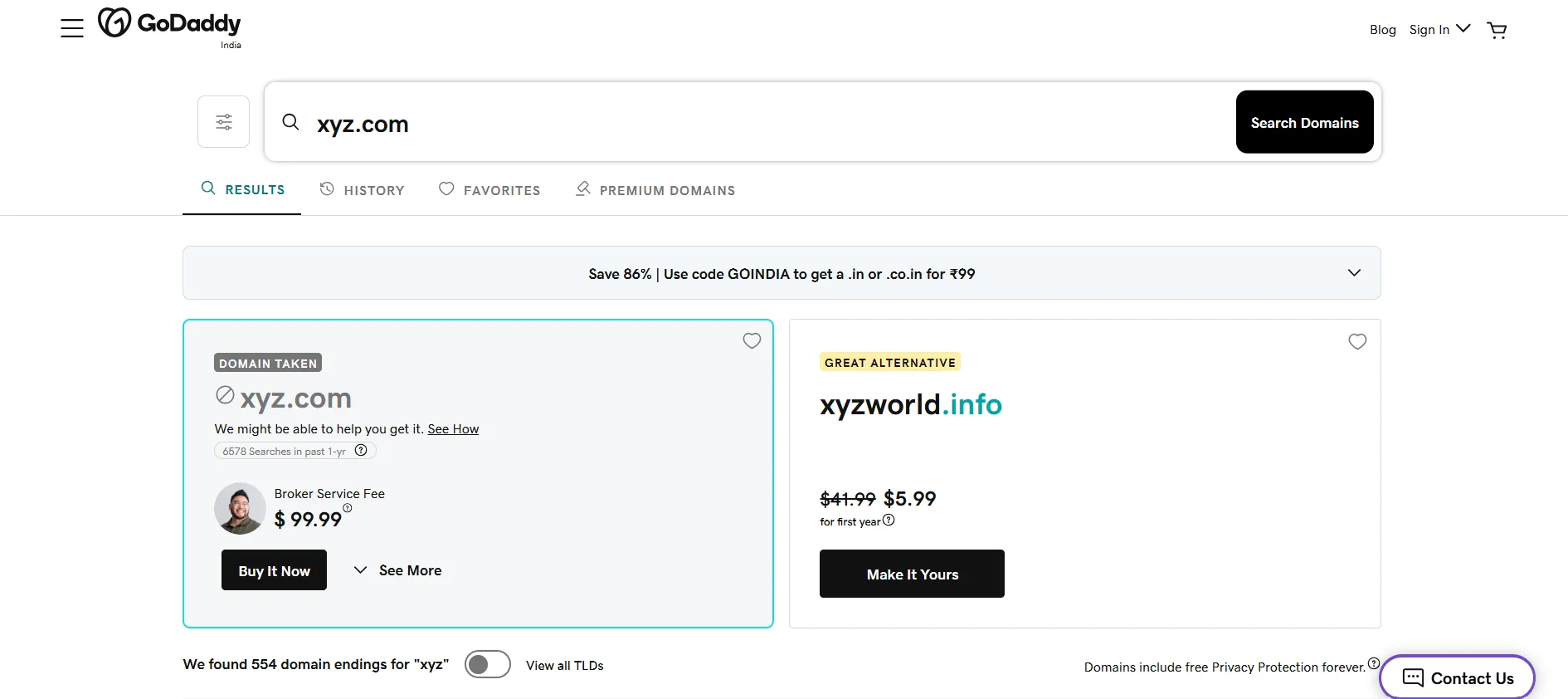Click the GoDaddy India logo
Screen dimensions: 1568x699
(x=170, y=27)
